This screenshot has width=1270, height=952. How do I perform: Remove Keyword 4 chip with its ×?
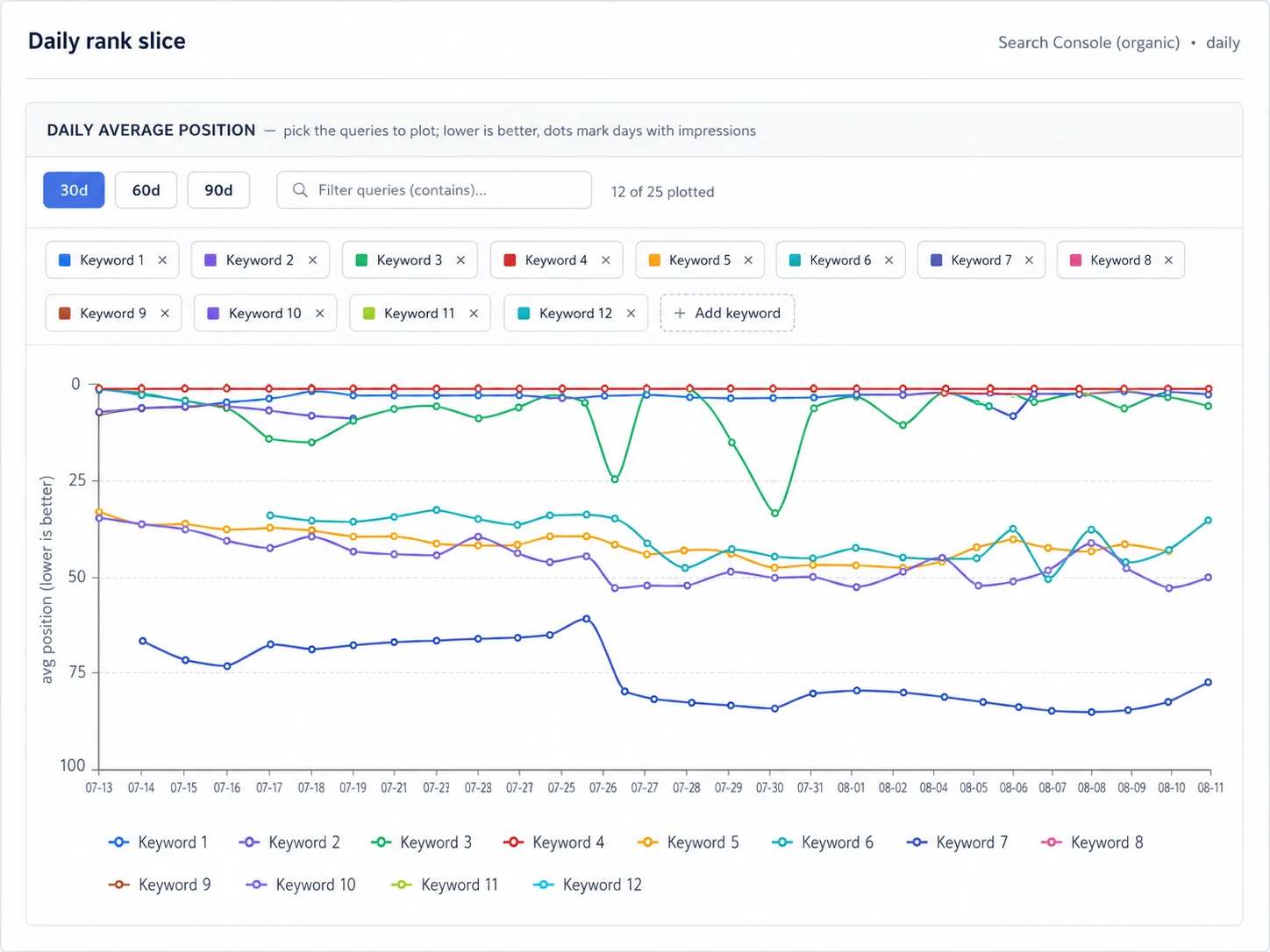605,260
